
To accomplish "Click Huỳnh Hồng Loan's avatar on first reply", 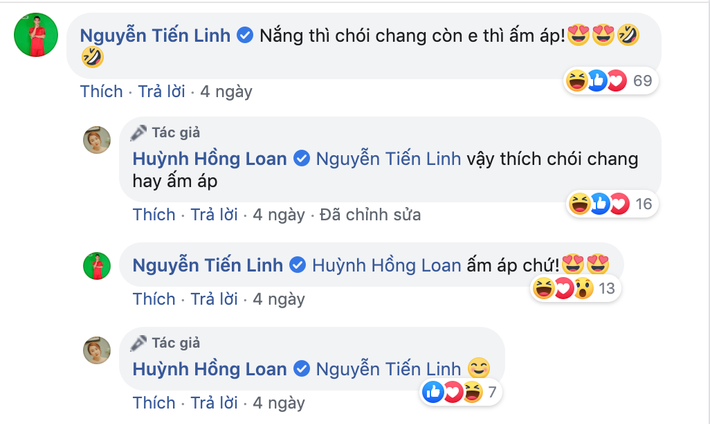I will (x=96, y=140).
